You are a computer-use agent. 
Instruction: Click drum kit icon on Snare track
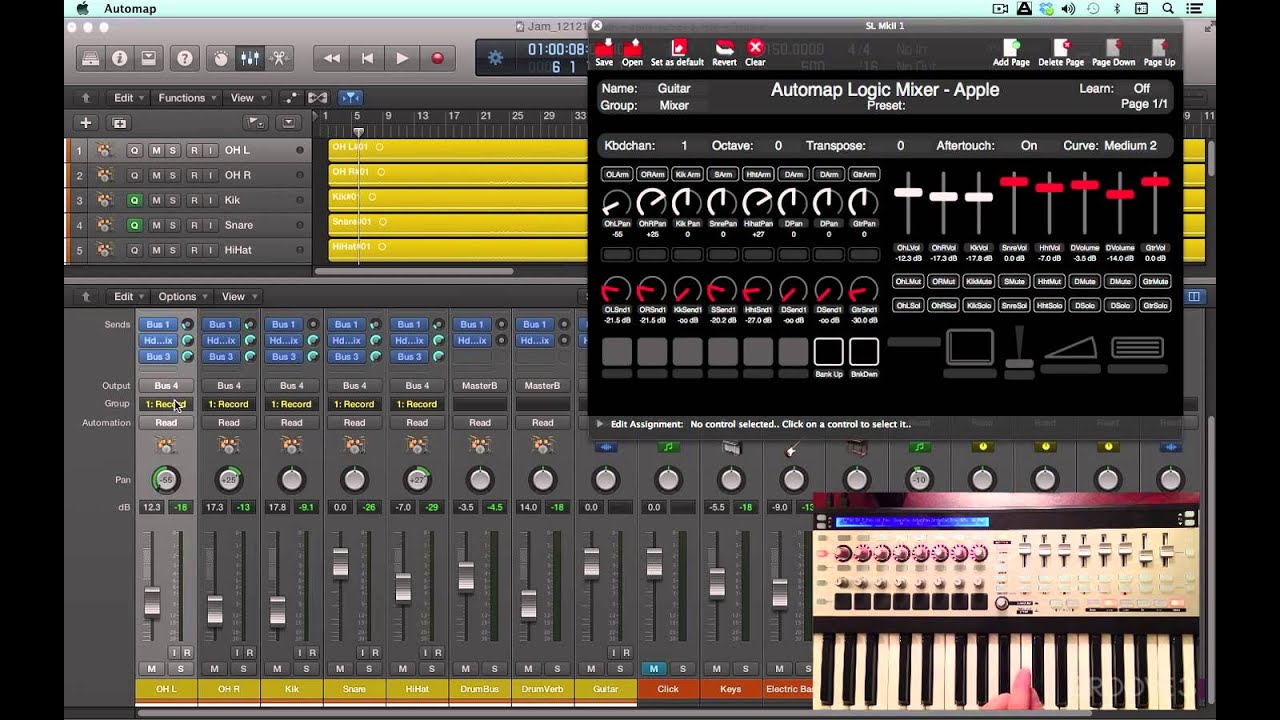(x=104, y=225)
